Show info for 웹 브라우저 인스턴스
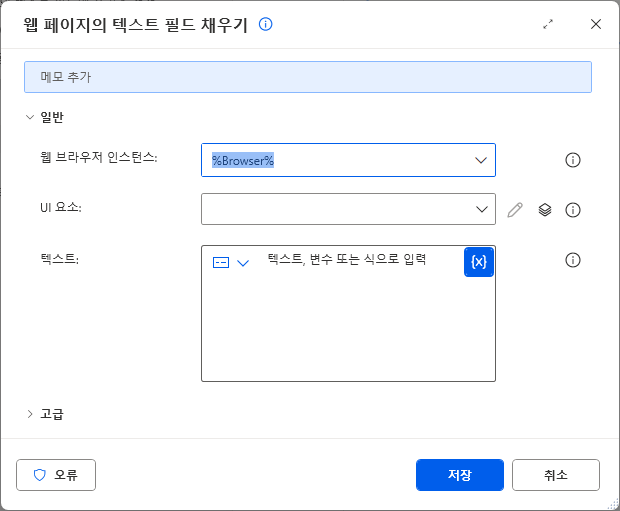 (x=573, y=160)
